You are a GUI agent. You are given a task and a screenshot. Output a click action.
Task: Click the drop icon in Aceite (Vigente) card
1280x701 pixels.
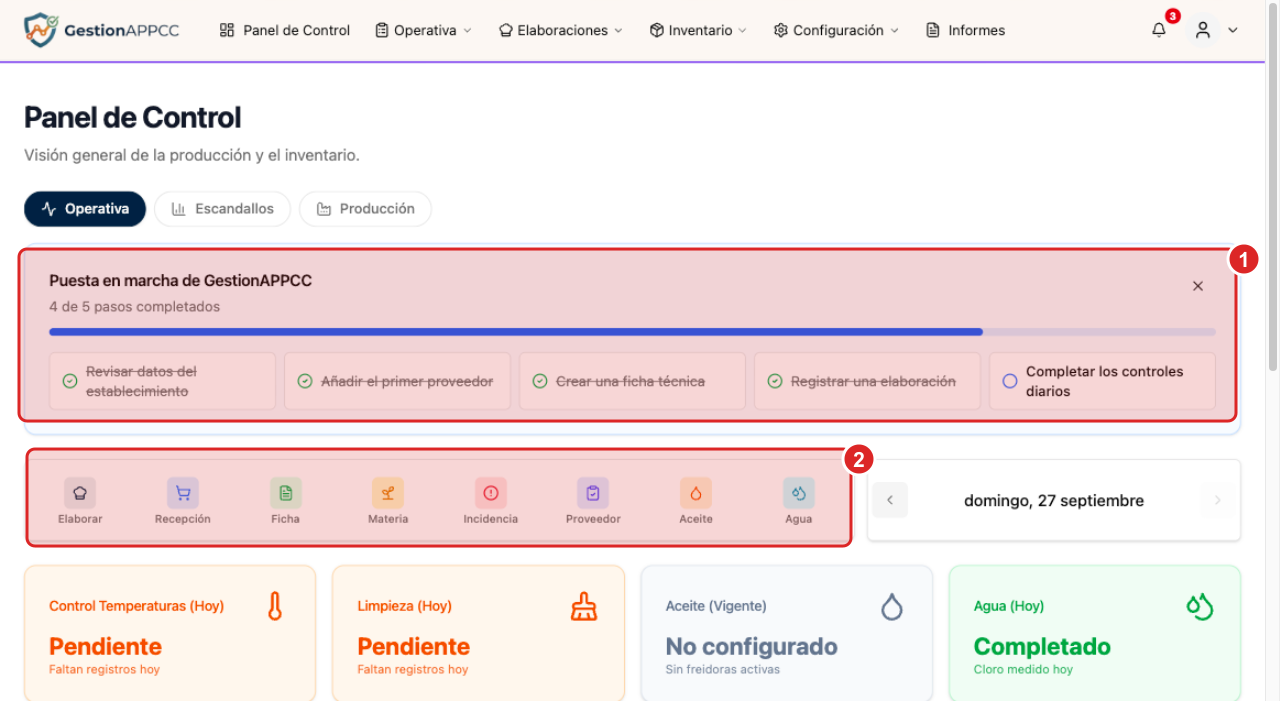892,606
